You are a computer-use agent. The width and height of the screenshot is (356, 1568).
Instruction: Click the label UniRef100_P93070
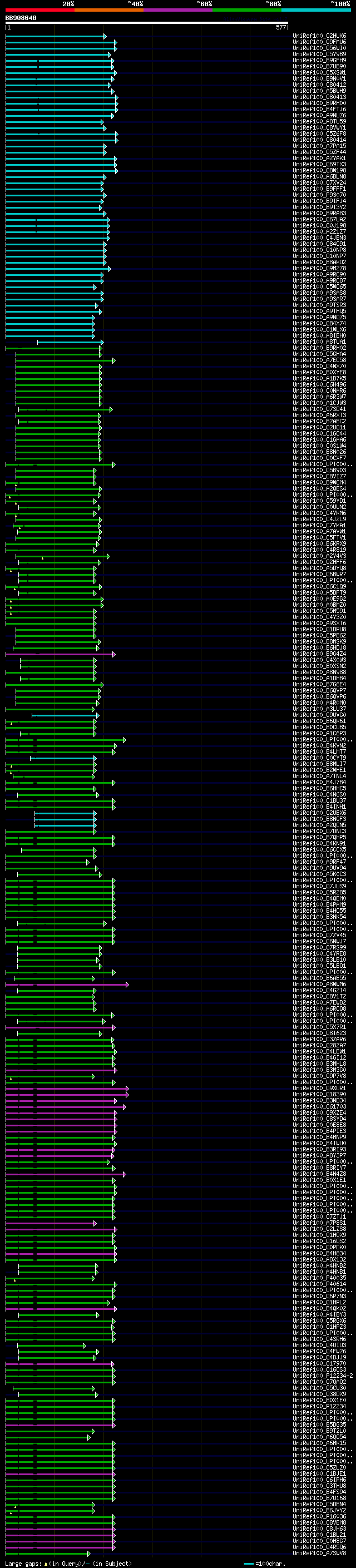tap(319, 195)
